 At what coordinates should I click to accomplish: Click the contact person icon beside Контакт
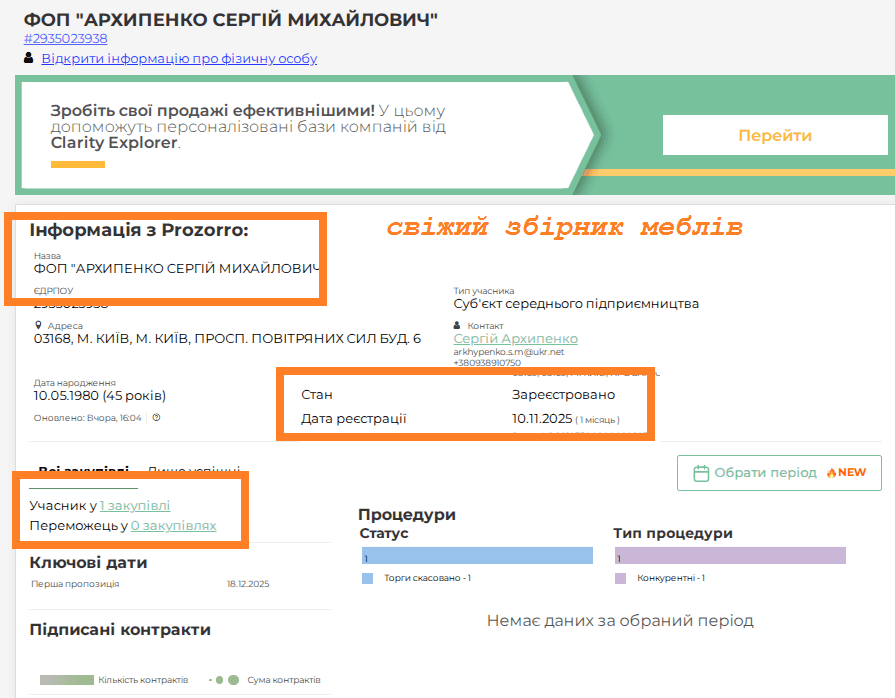tap(458, 326)
